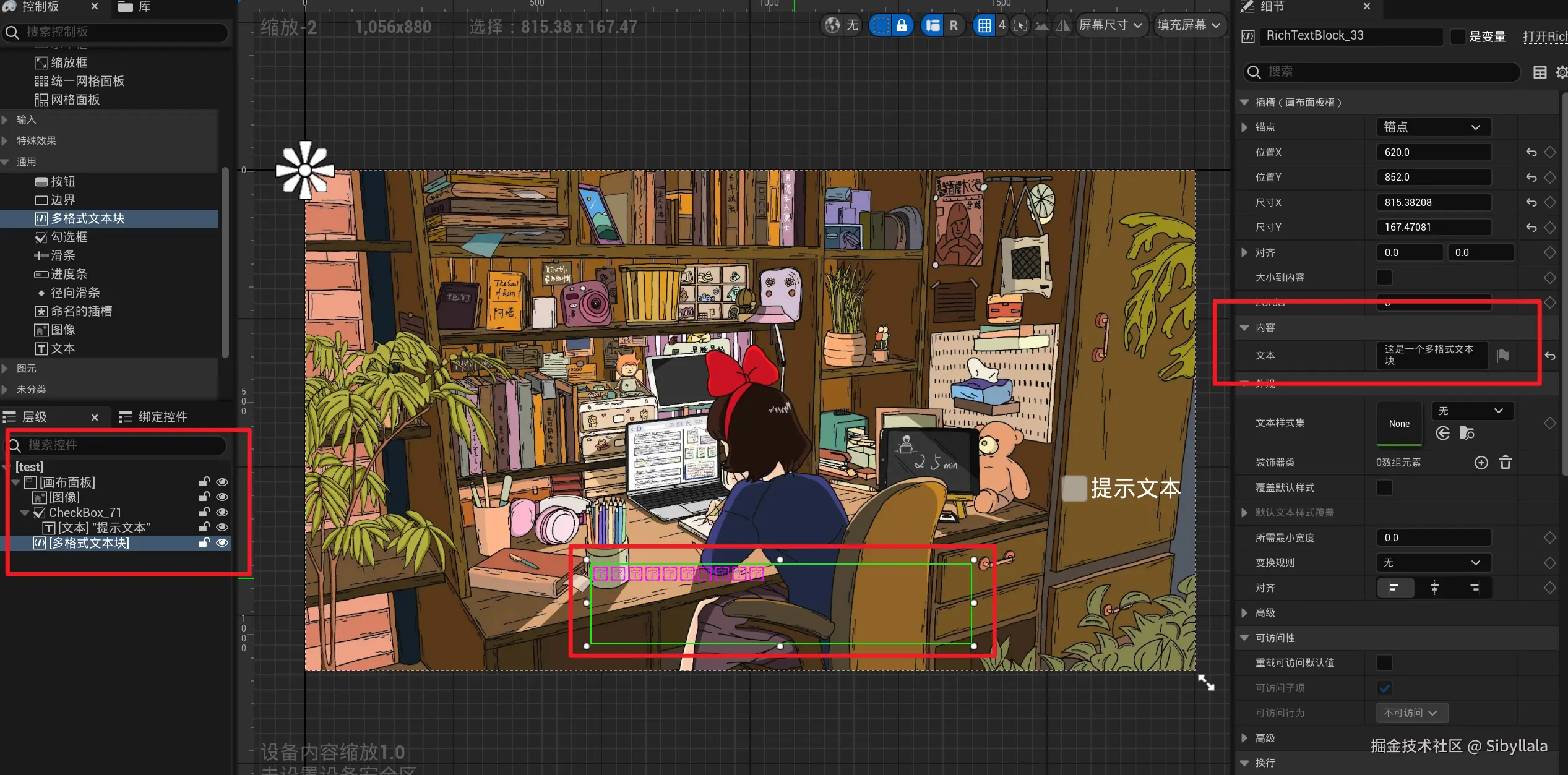Enable the 大小到内容 checkbox

[x=1384, y=278]
